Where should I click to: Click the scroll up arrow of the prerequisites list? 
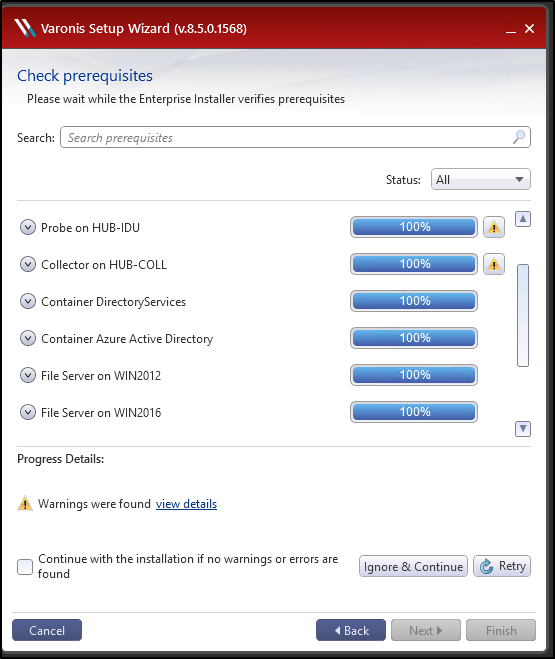[523, 219]
